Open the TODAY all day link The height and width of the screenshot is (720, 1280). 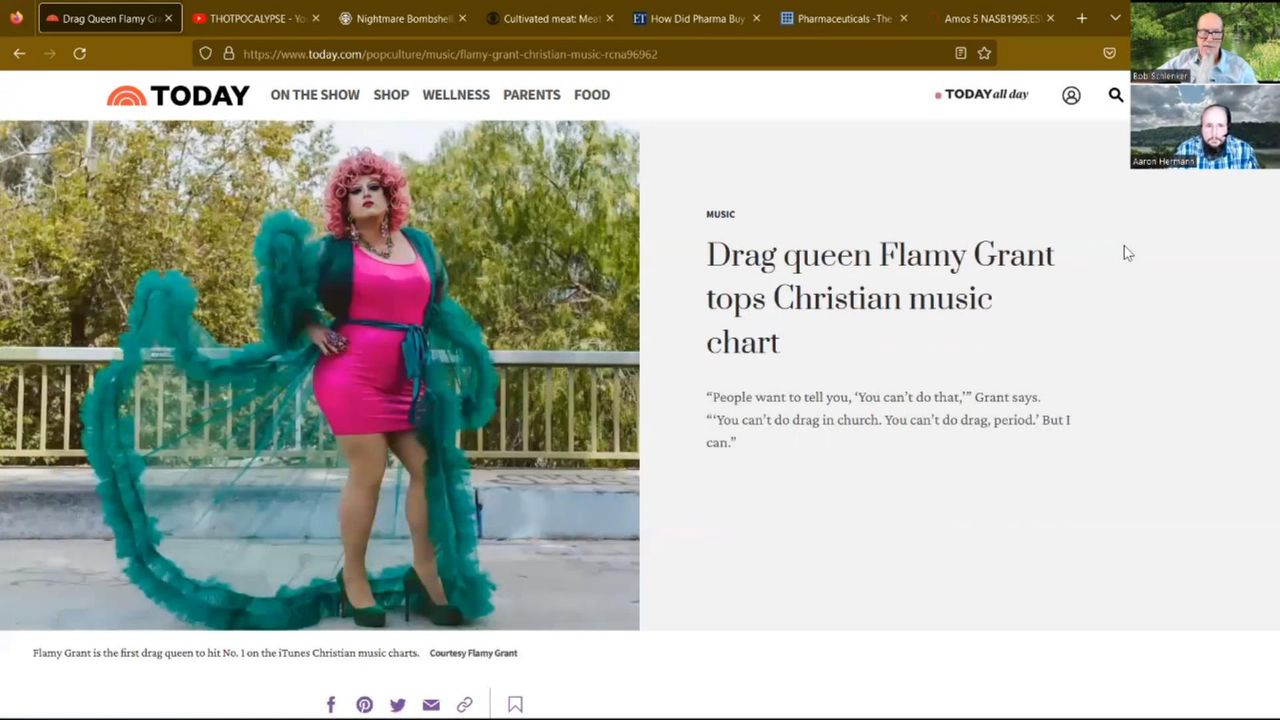(982, 95)
